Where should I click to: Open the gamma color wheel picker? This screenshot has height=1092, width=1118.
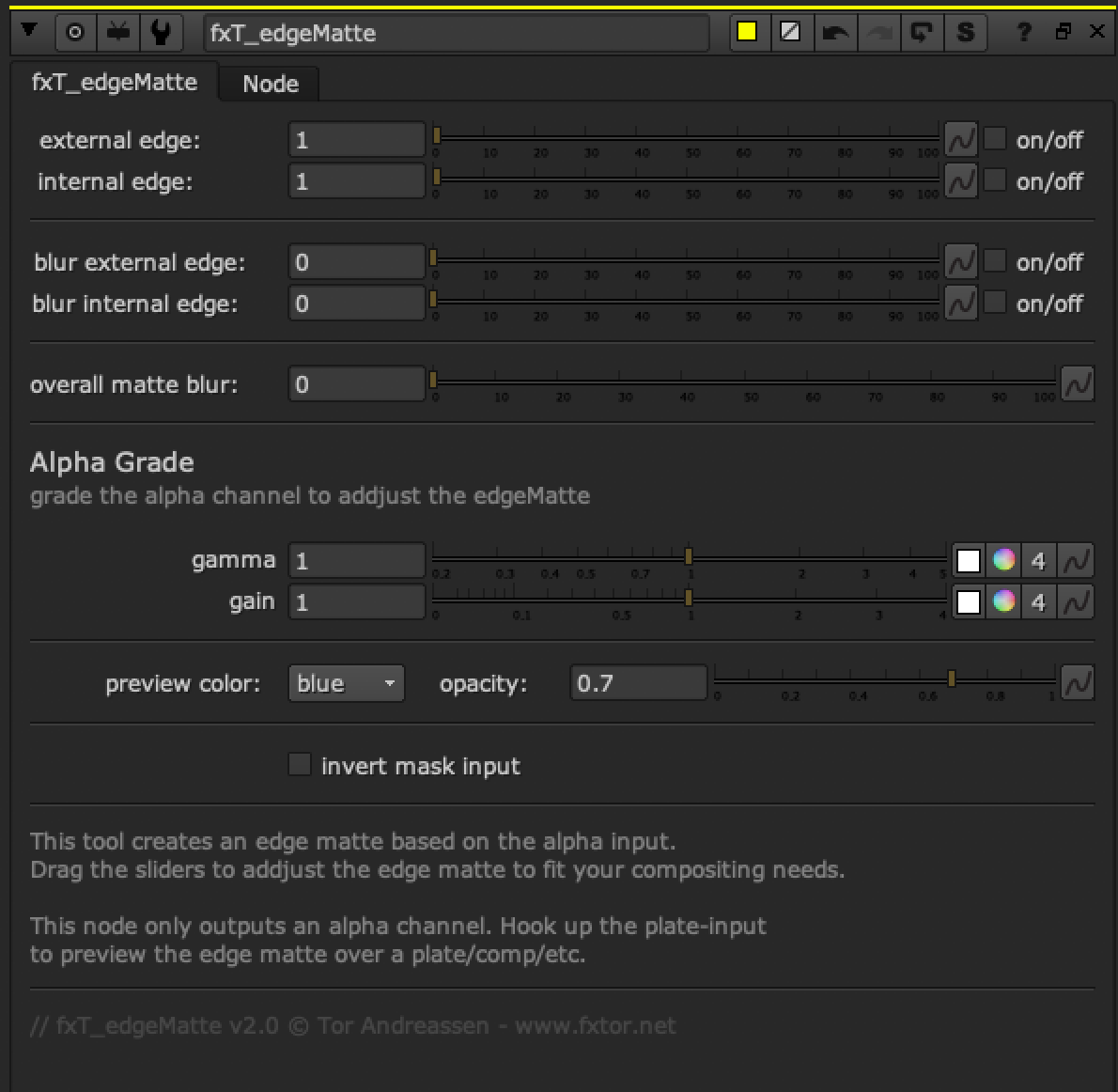[1003, 560]
